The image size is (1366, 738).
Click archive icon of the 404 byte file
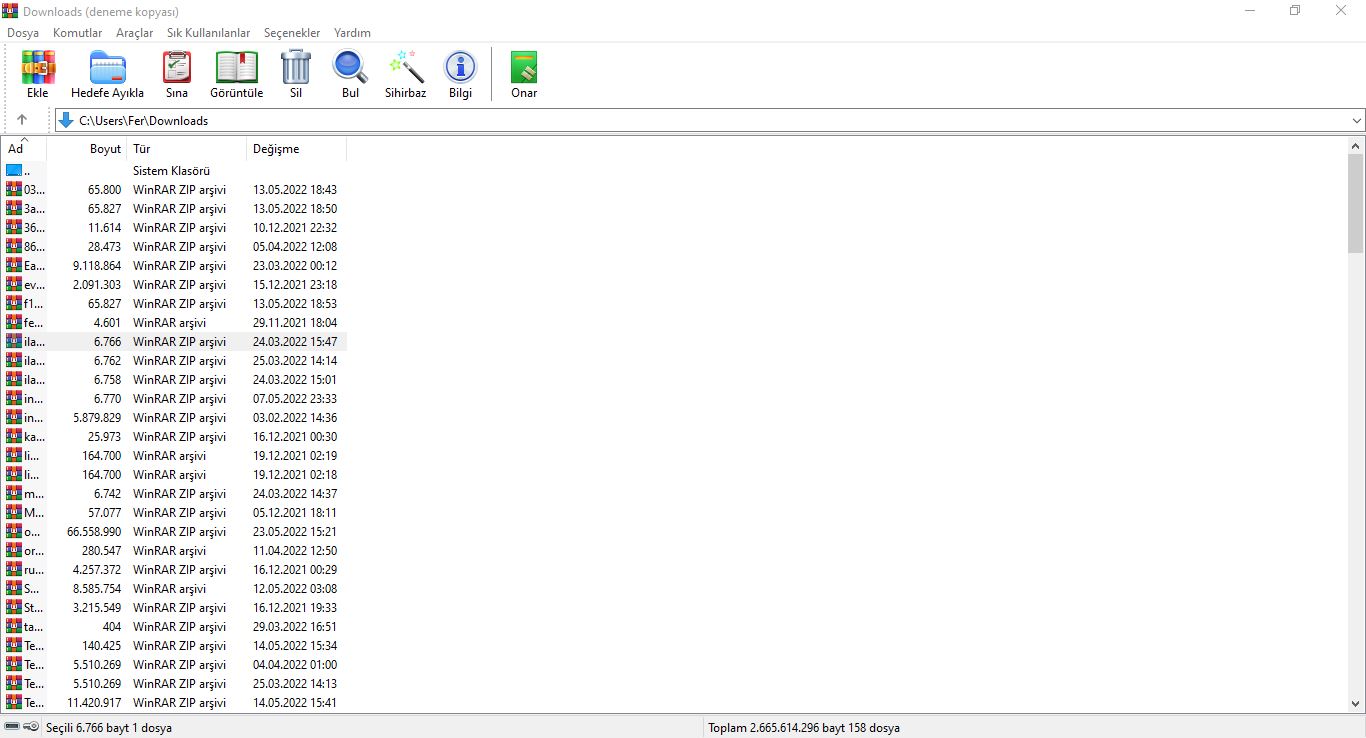14,627
